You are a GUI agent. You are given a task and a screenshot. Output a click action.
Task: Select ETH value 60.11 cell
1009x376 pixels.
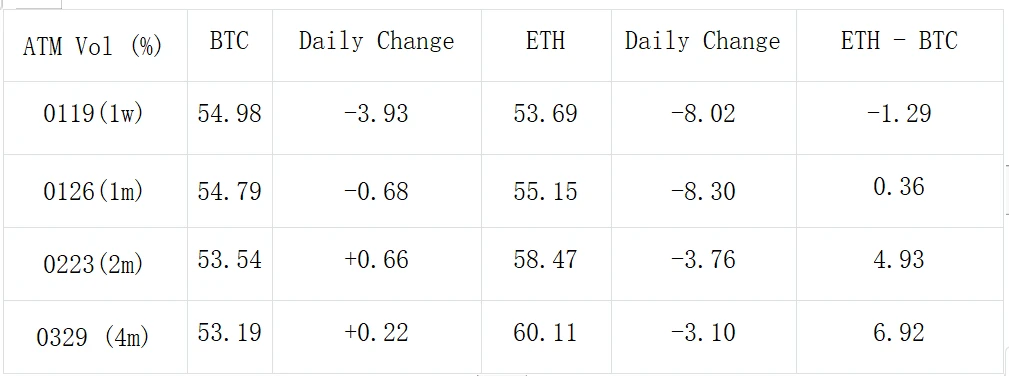546,336
